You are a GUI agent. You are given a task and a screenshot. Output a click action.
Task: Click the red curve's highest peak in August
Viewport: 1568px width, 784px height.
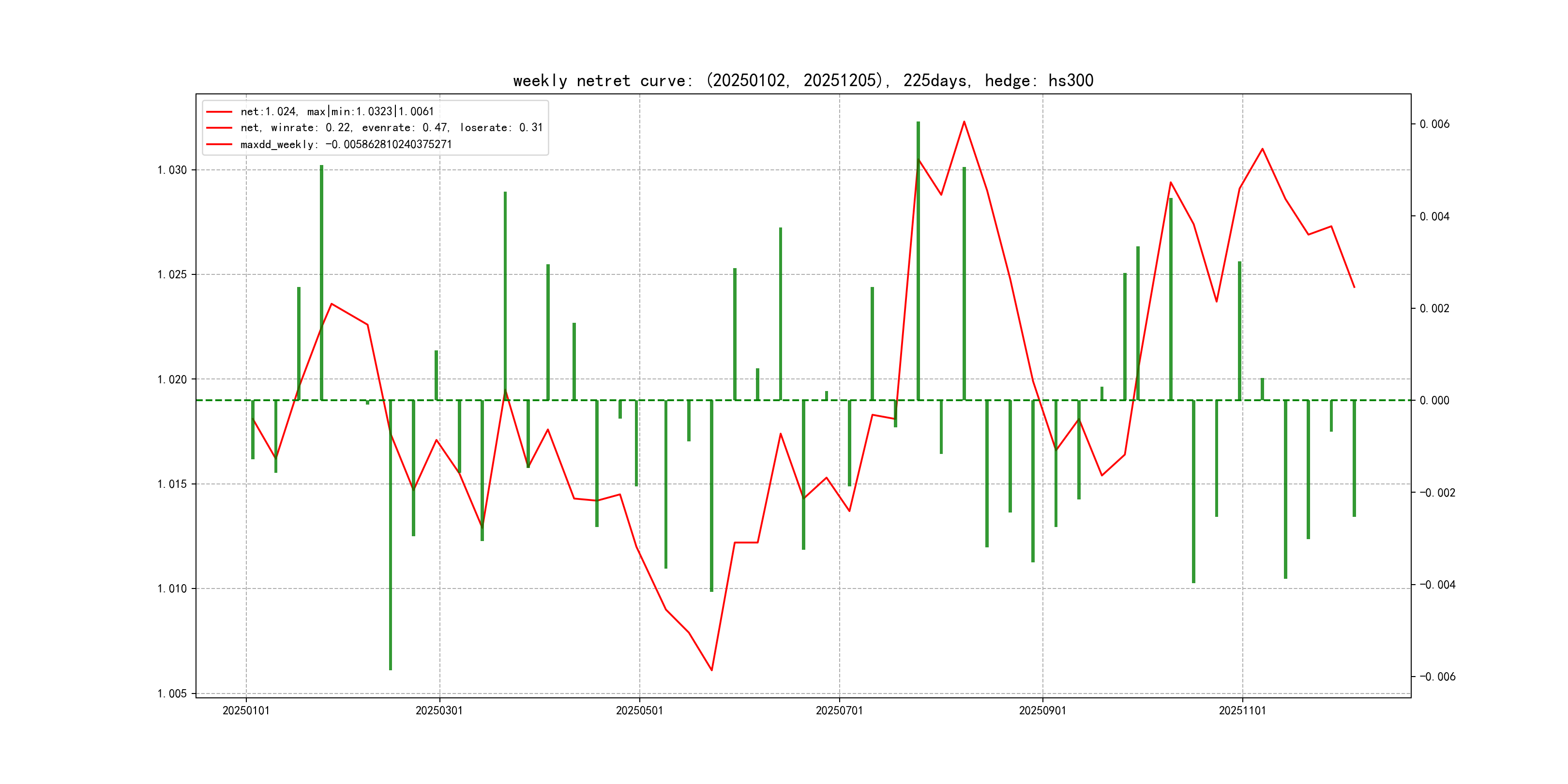point(964,122)
